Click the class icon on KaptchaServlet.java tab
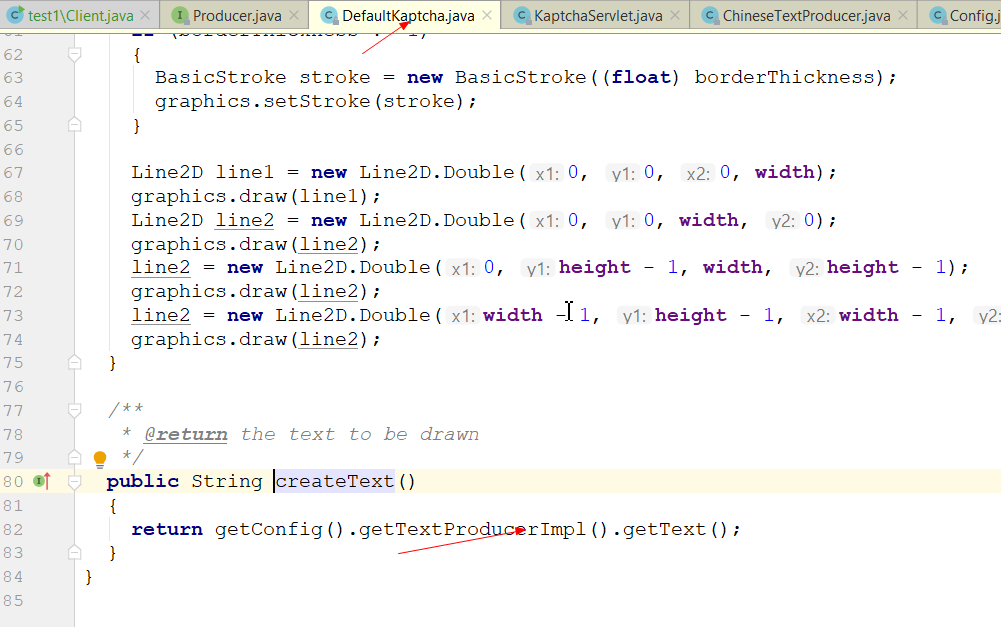This screenshot has width=1001, height=627. [522, 15]
